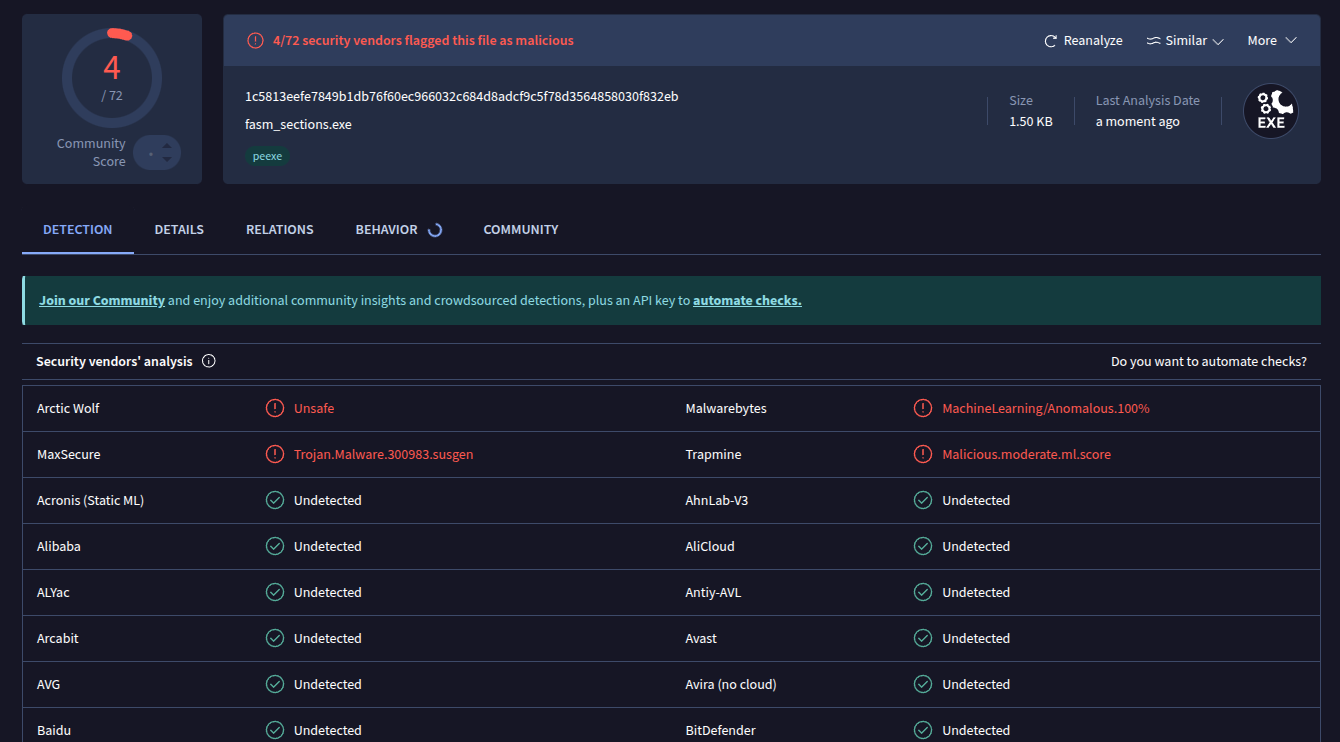The image size is (1340, 742).
Task: Click the green check icon for ALYac
Action: pos(275,592)
